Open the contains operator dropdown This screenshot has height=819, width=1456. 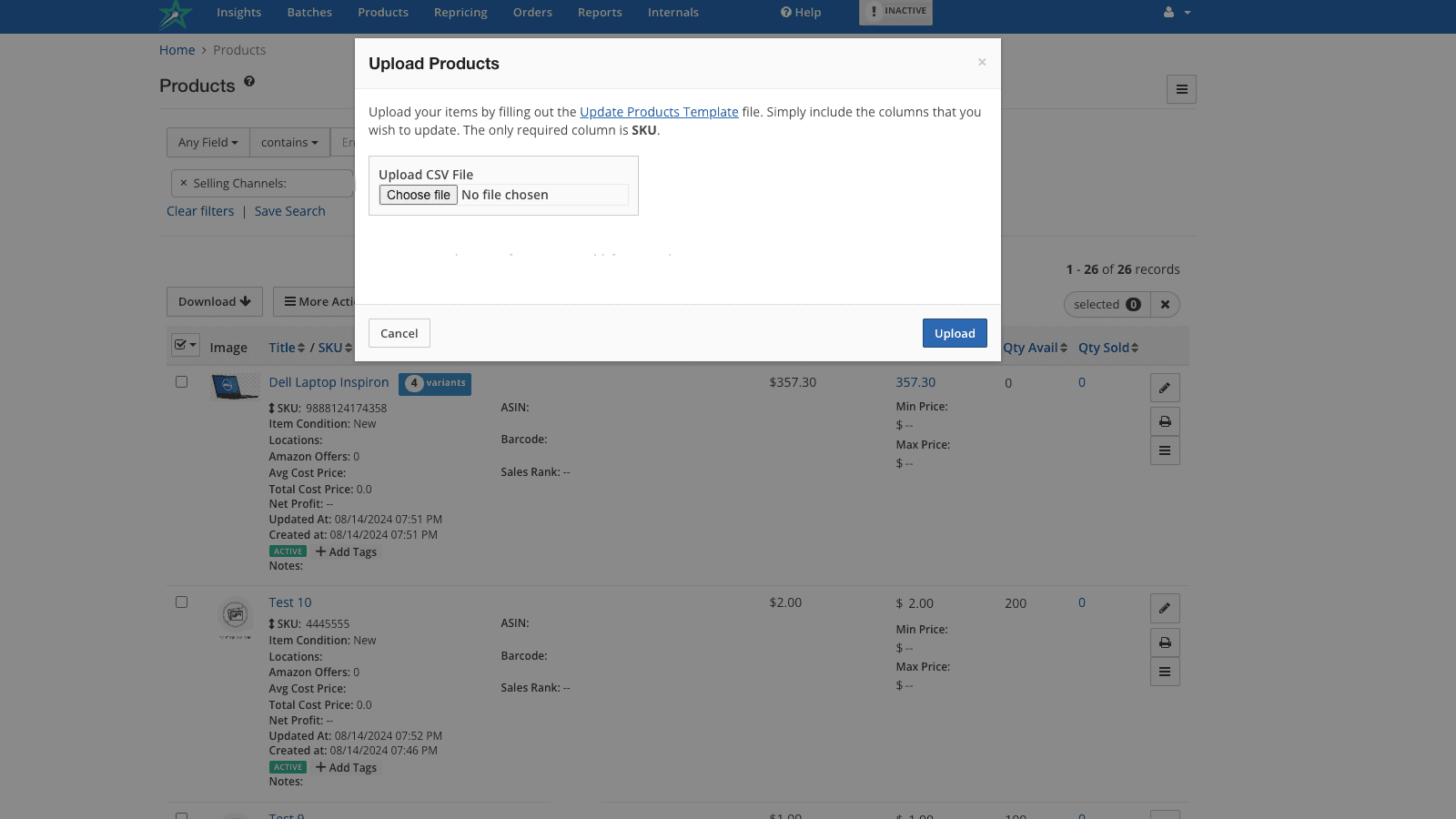tap(289, 143)
